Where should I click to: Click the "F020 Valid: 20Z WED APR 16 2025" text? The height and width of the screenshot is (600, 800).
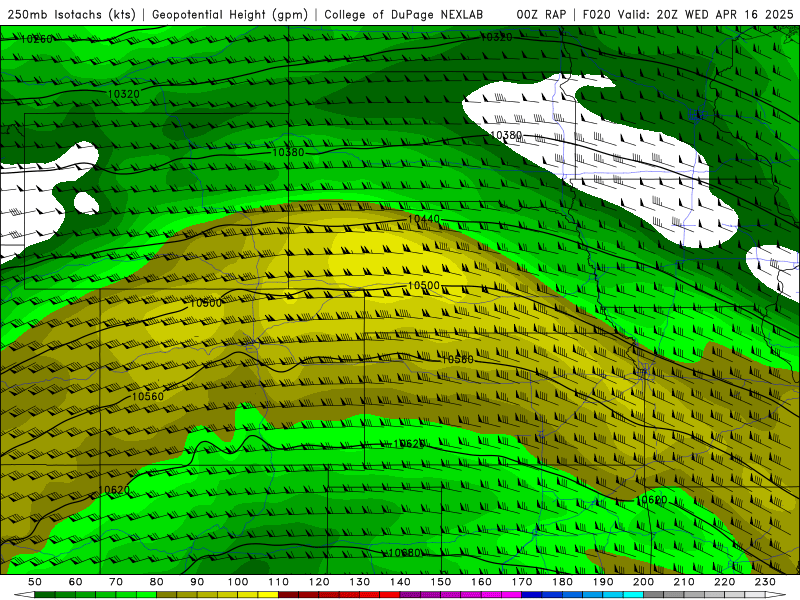688,15
